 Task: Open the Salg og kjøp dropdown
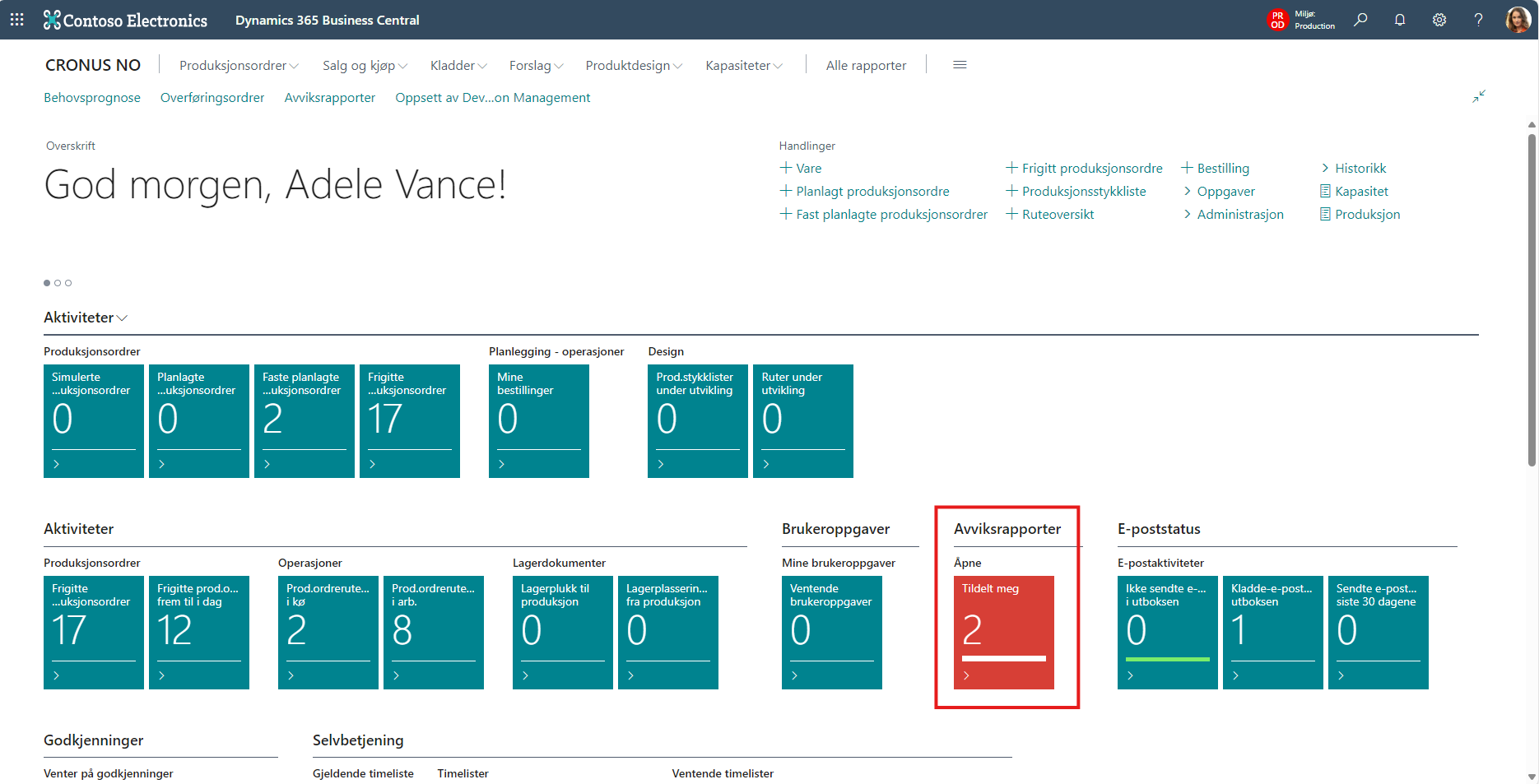pos(365,65)
